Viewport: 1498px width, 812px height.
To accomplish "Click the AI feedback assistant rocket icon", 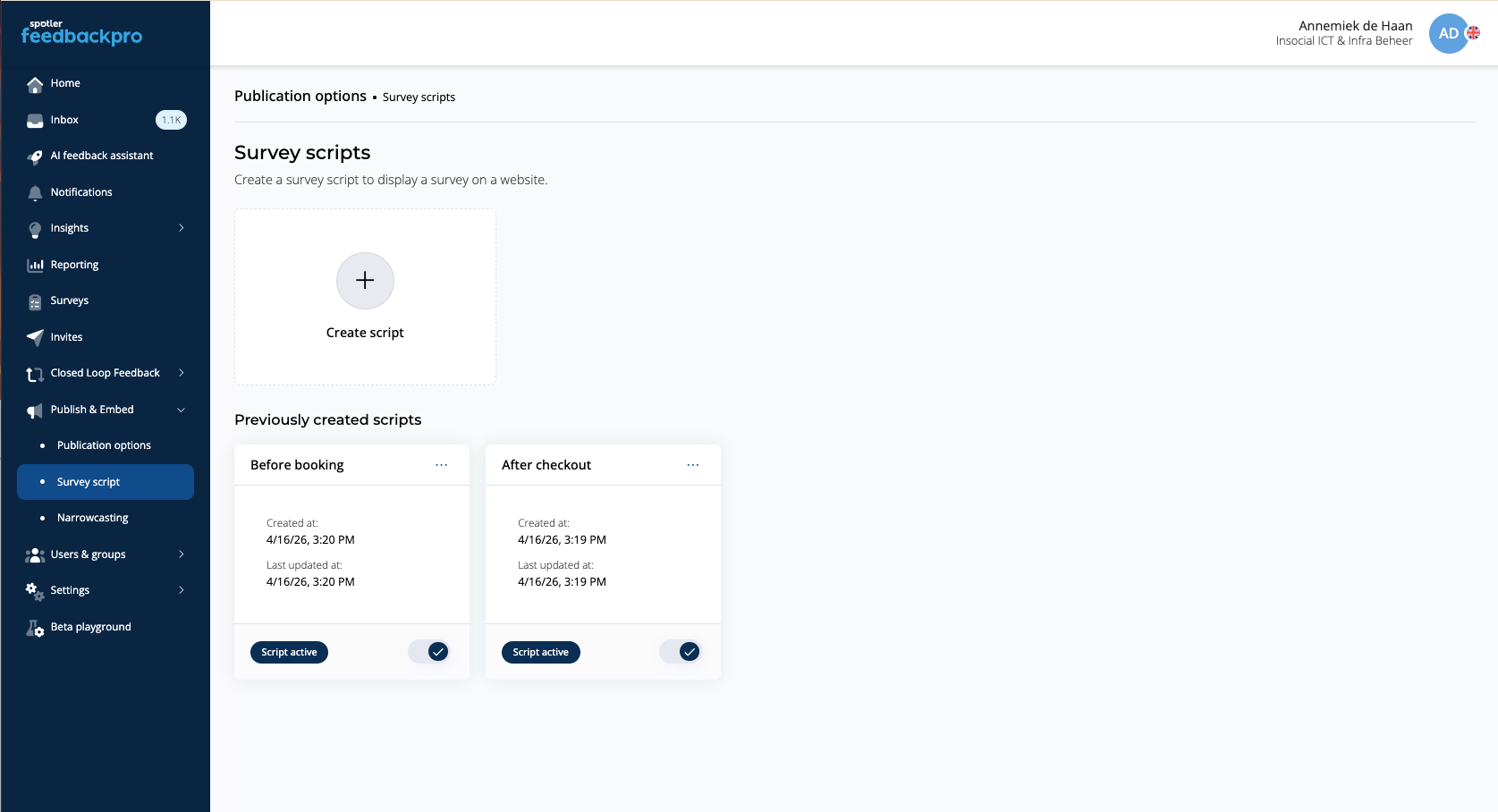I will pyautogui.click(x=35, y=156).
